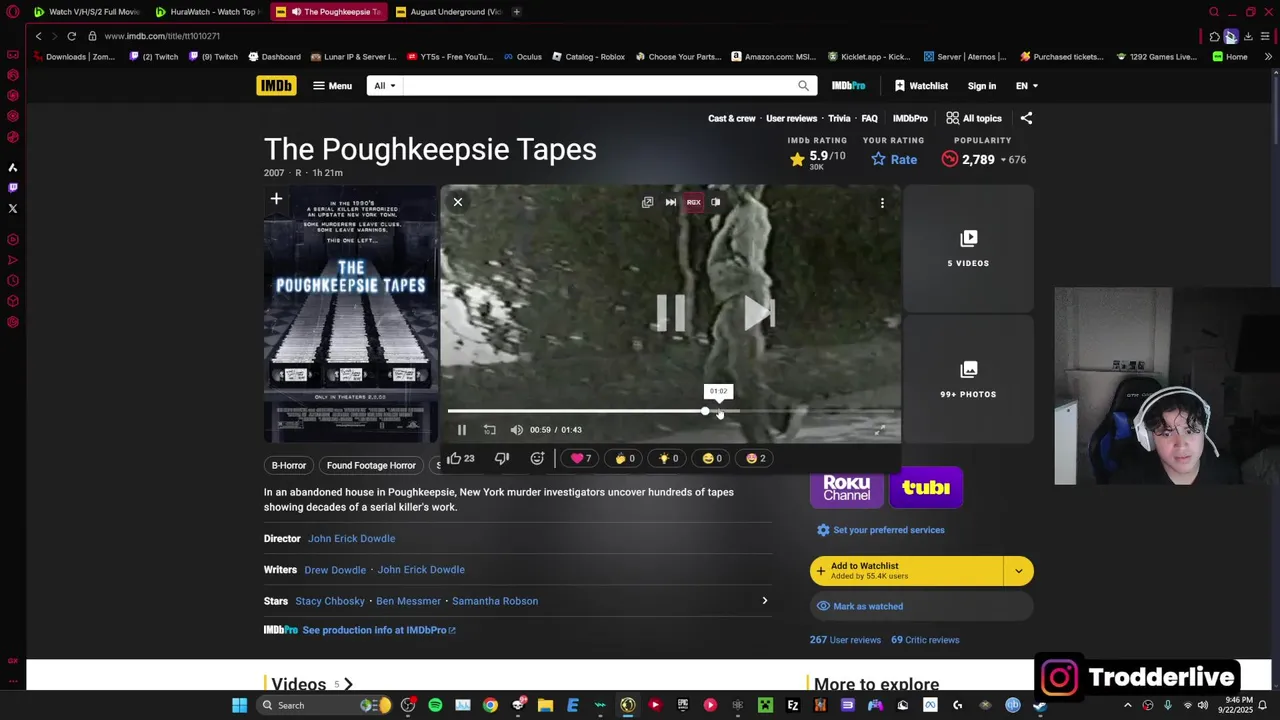Rewind the trailer ten seconds
Image resolution: width=1280 pixels, height=720 pixels.
pos(489,430)
